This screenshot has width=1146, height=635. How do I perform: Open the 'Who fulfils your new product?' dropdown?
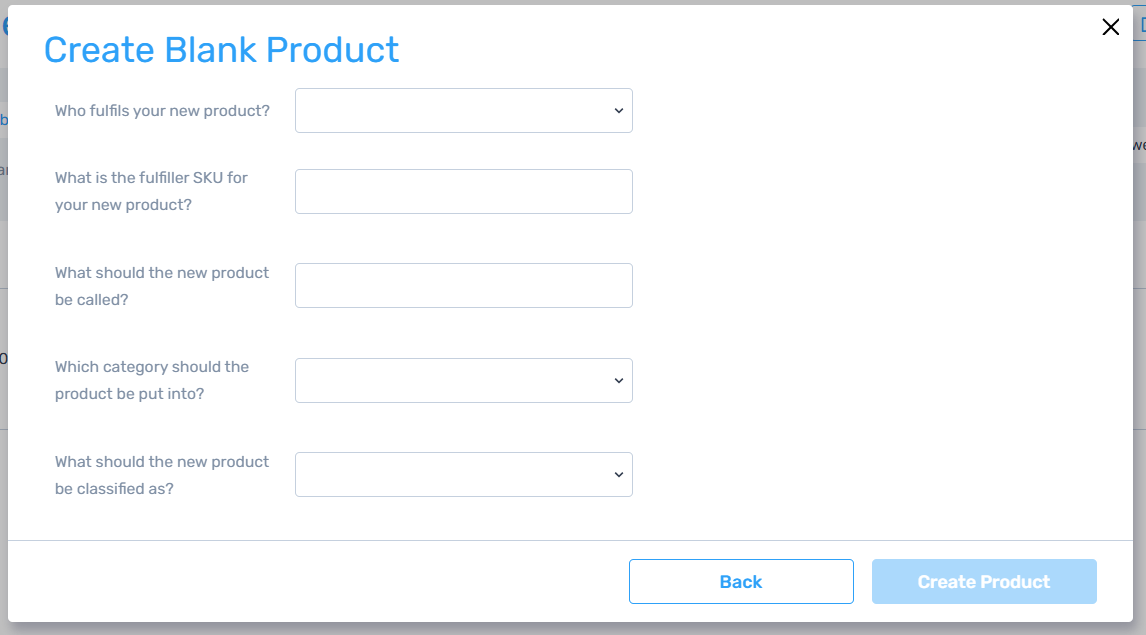tap(463, 111)
